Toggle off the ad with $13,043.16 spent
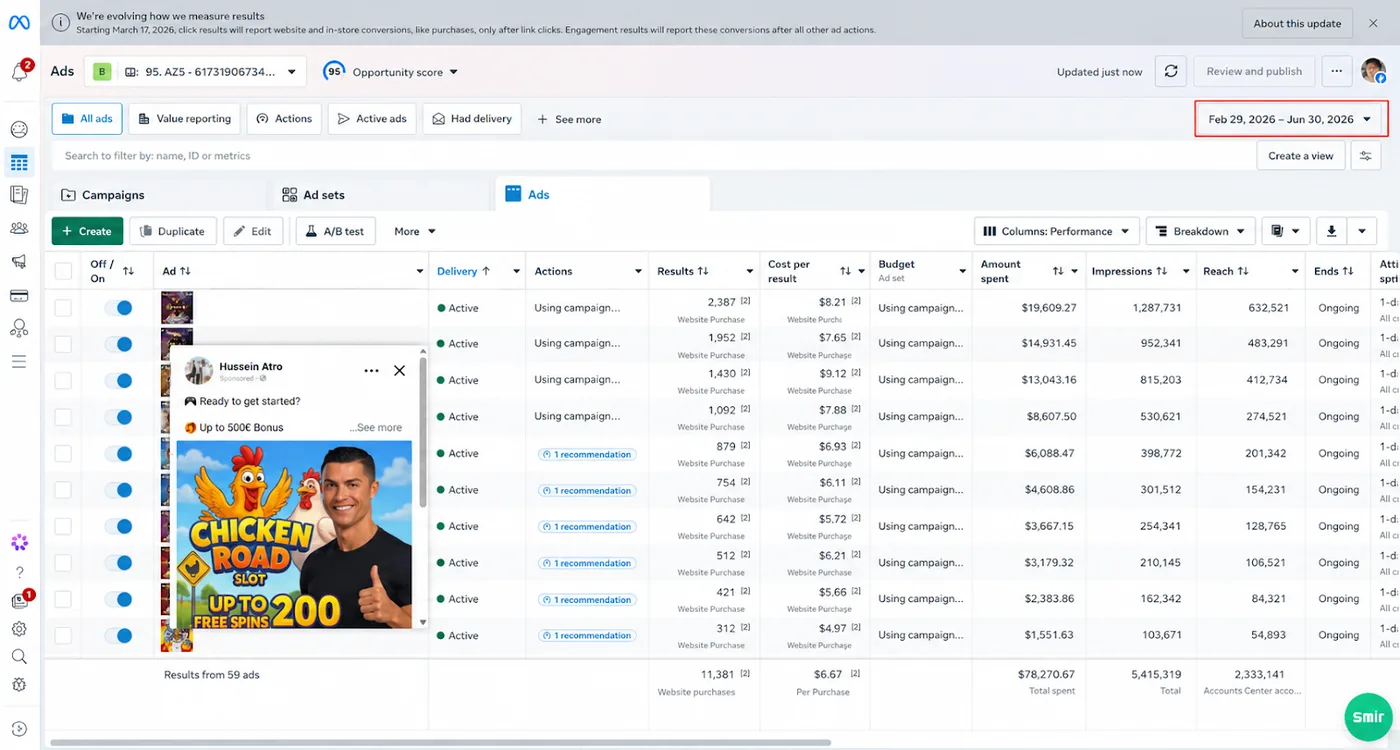The image size is (1400, 750). (118, 380)
